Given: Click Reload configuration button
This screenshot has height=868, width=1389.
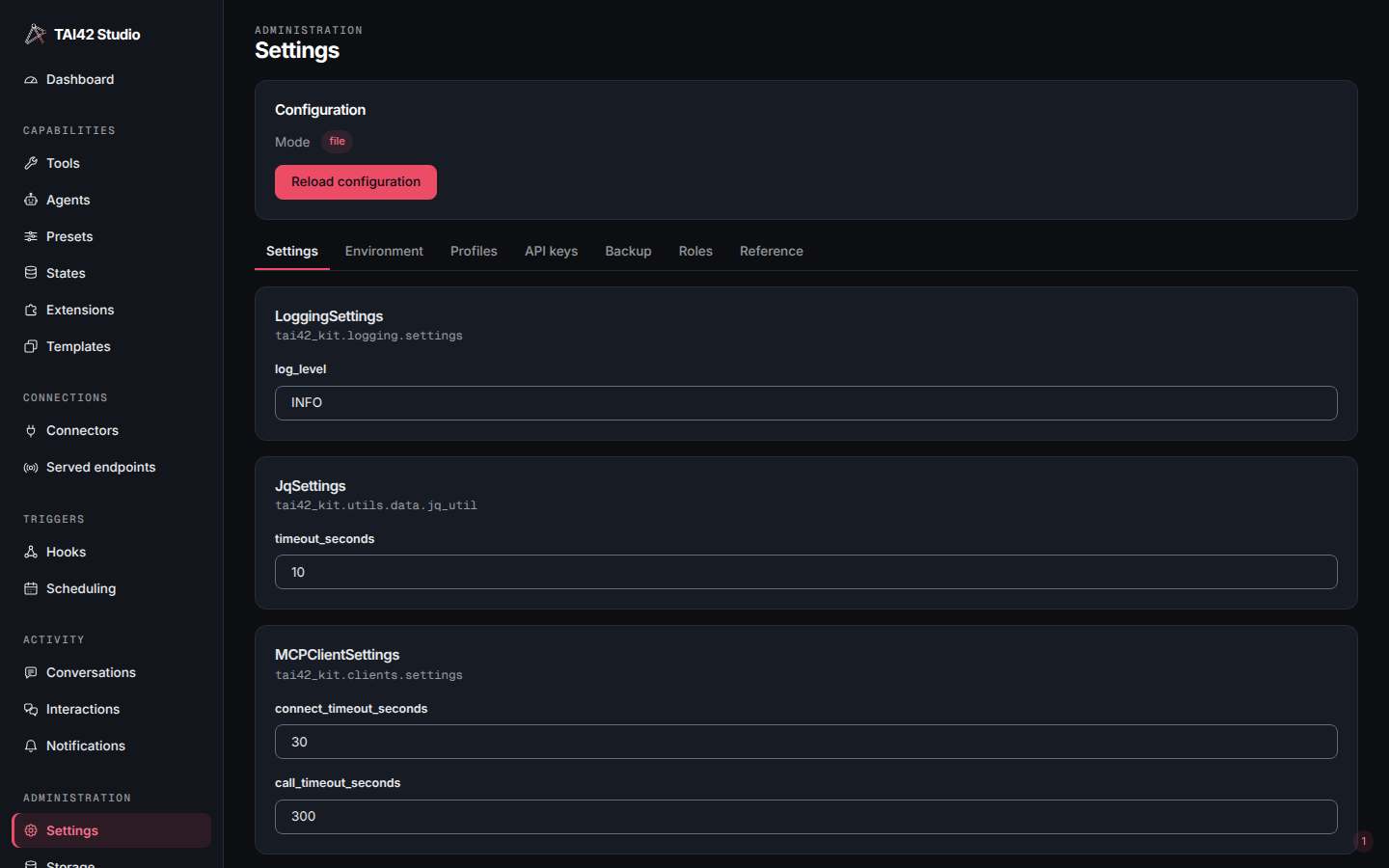Looking at the screenshot, I should (x=356, y=182).
